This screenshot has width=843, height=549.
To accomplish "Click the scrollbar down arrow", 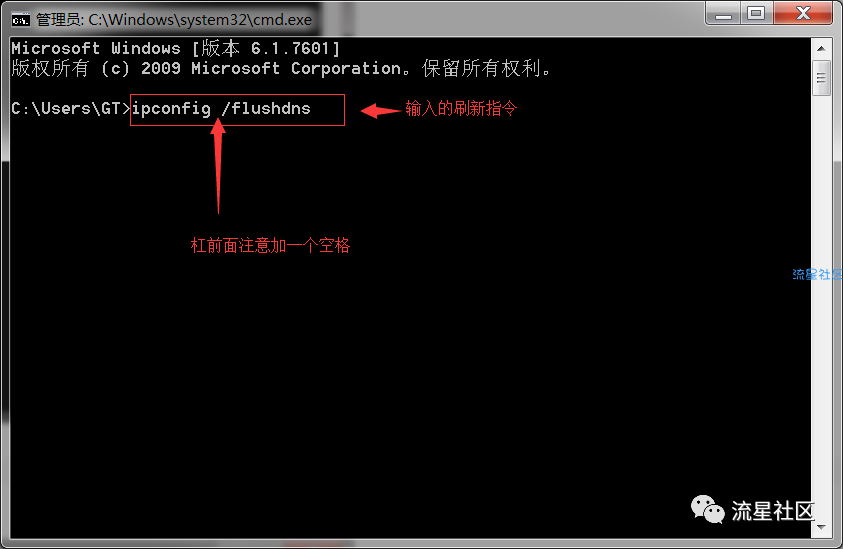I will 821,527.
